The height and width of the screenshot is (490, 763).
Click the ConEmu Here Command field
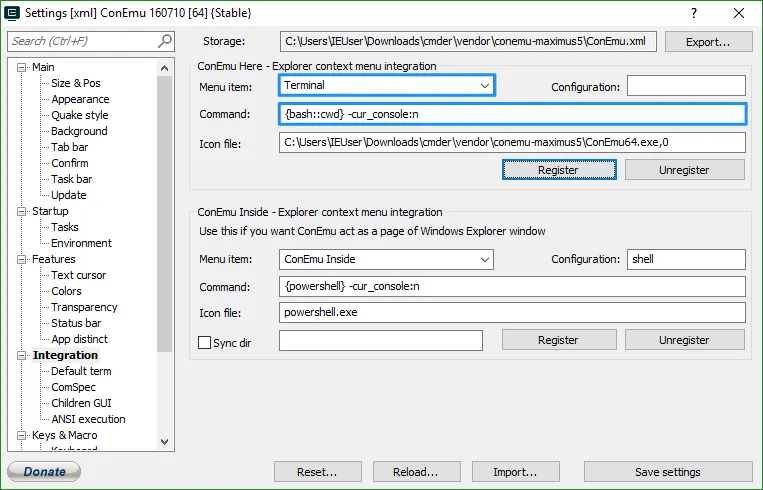point(512,114)
